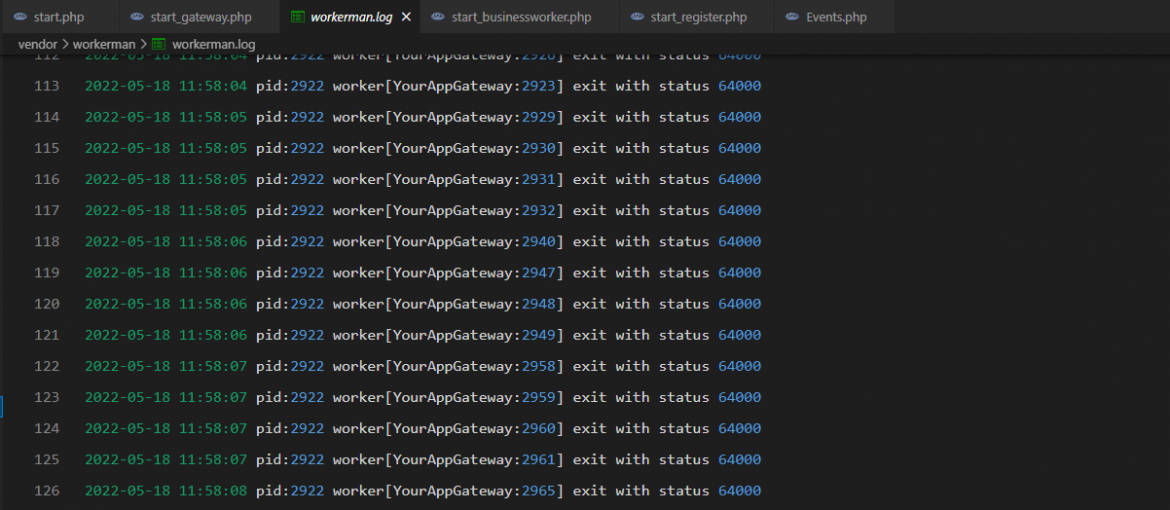
Task: Click worker id 2960 on line 124
Action: [539, 428]
